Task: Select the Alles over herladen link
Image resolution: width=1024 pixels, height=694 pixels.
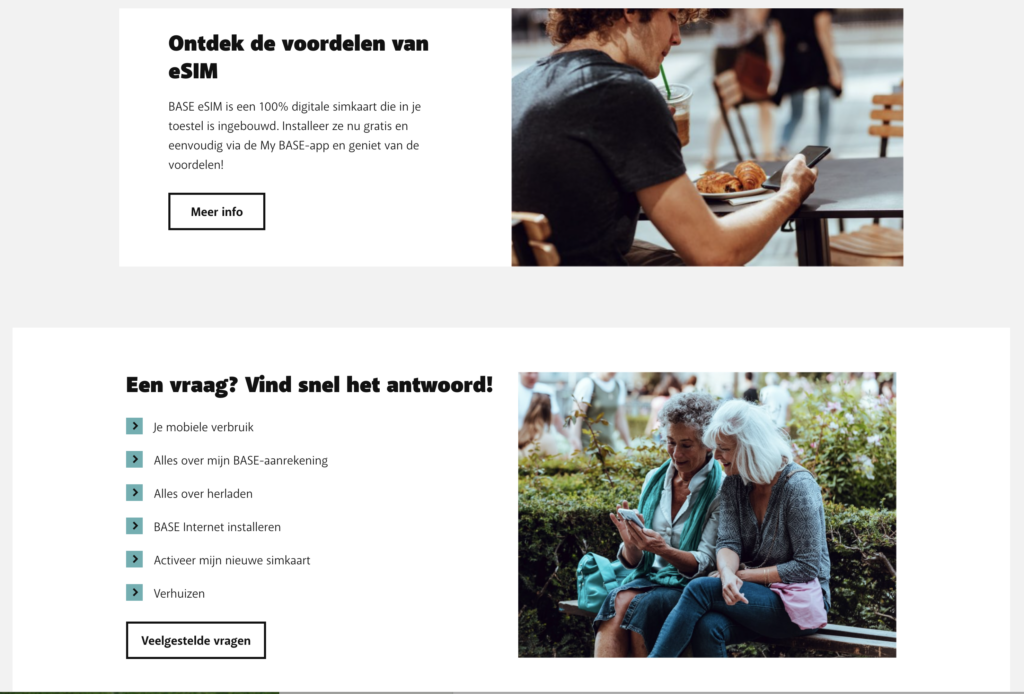Action: [203, 494]
